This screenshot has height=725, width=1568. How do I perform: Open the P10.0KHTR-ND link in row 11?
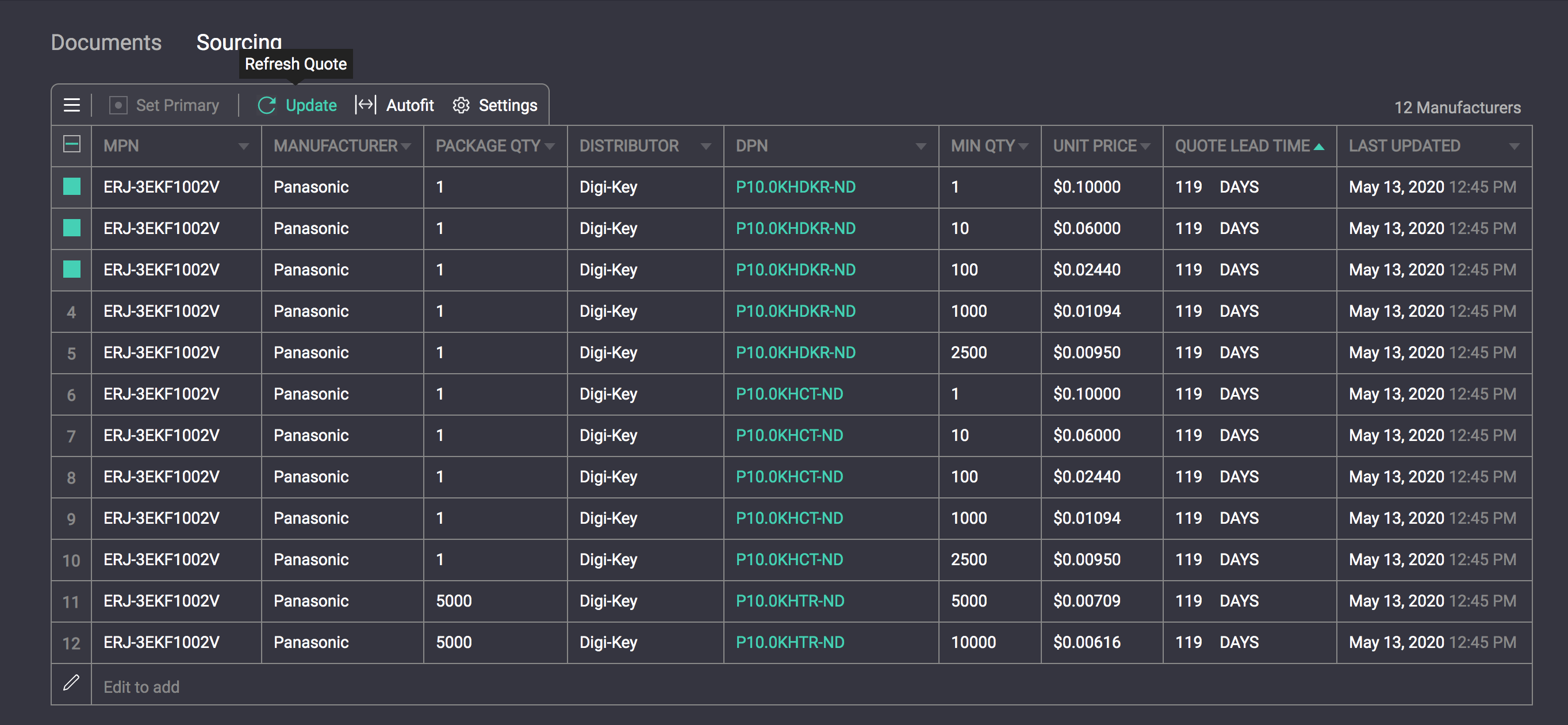[790, 601]
